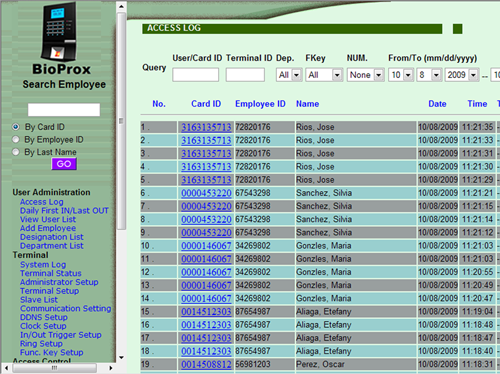Open the Dep. dropdown set to All
500x374 pixels.
289,75
